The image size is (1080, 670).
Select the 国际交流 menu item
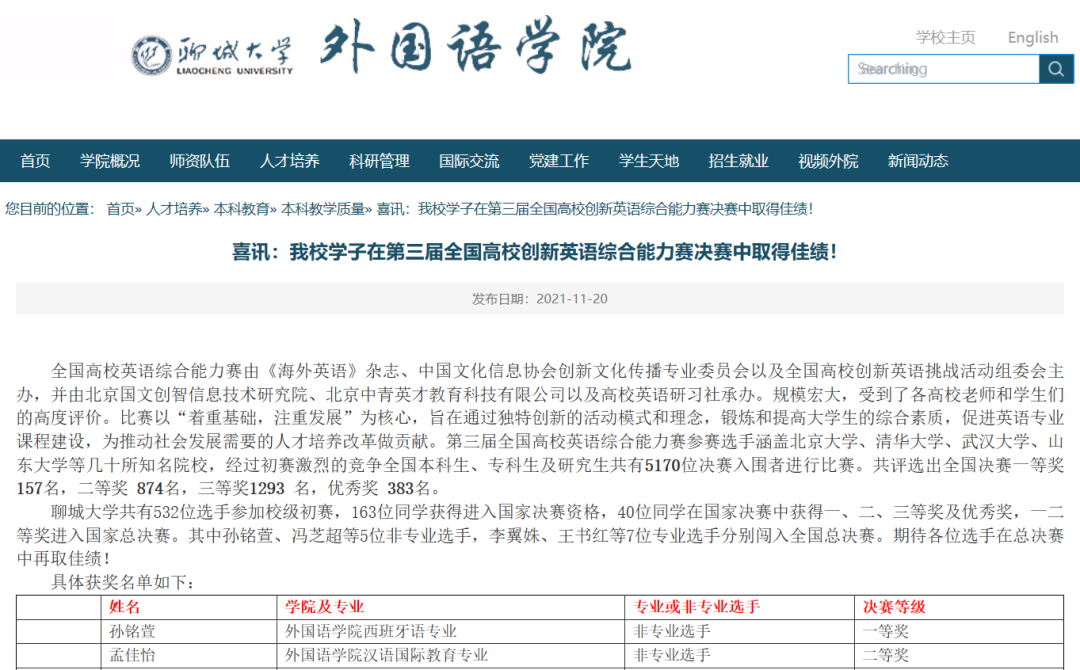pyautogui.click(x=469, y=161)
